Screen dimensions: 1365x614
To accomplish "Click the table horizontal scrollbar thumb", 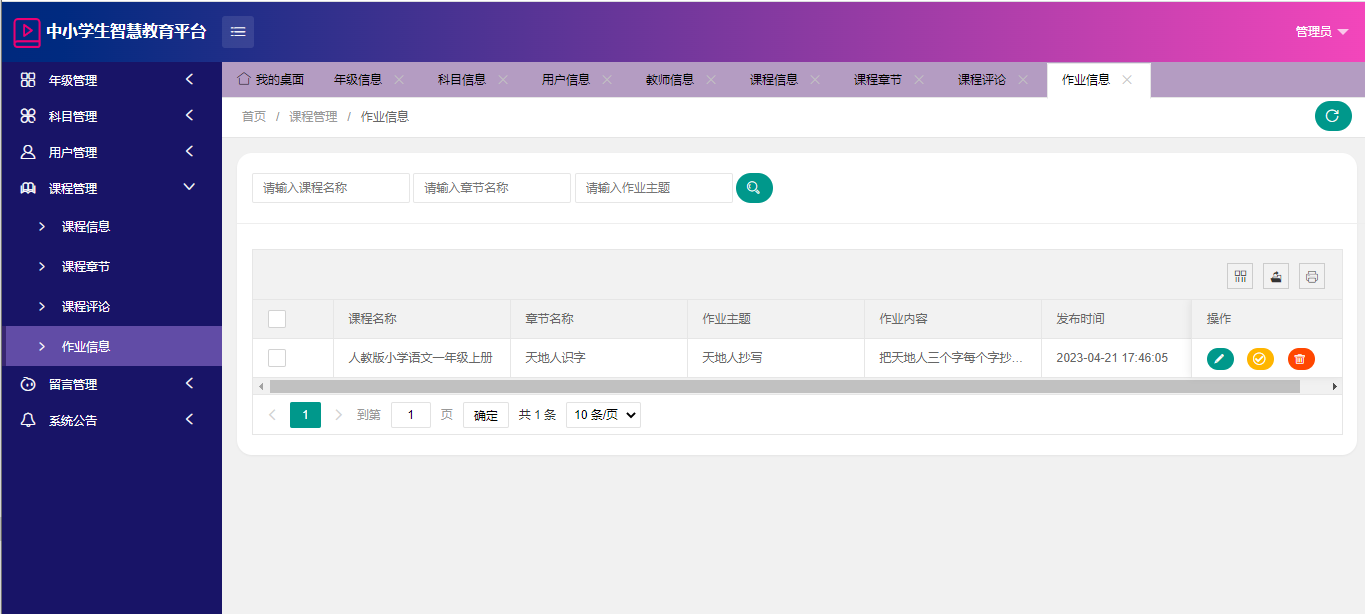I will coord(785,386).
